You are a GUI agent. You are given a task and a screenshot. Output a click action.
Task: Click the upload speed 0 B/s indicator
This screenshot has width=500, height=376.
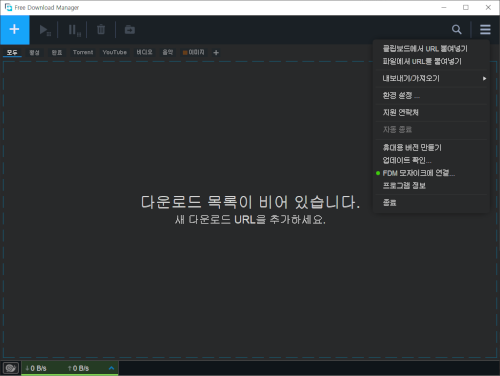click(78, 368)
